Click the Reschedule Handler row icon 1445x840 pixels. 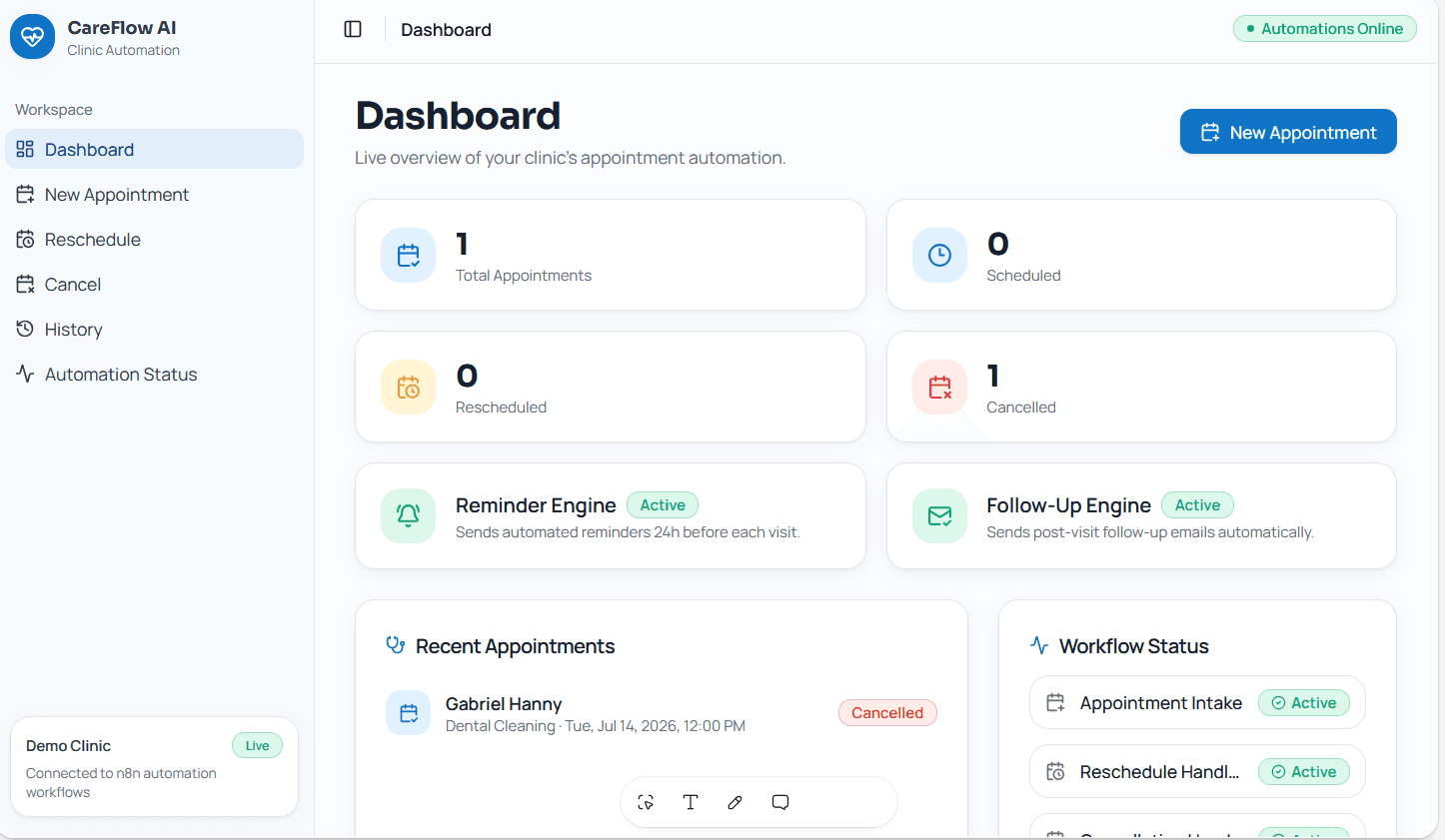coord(1055,771)
